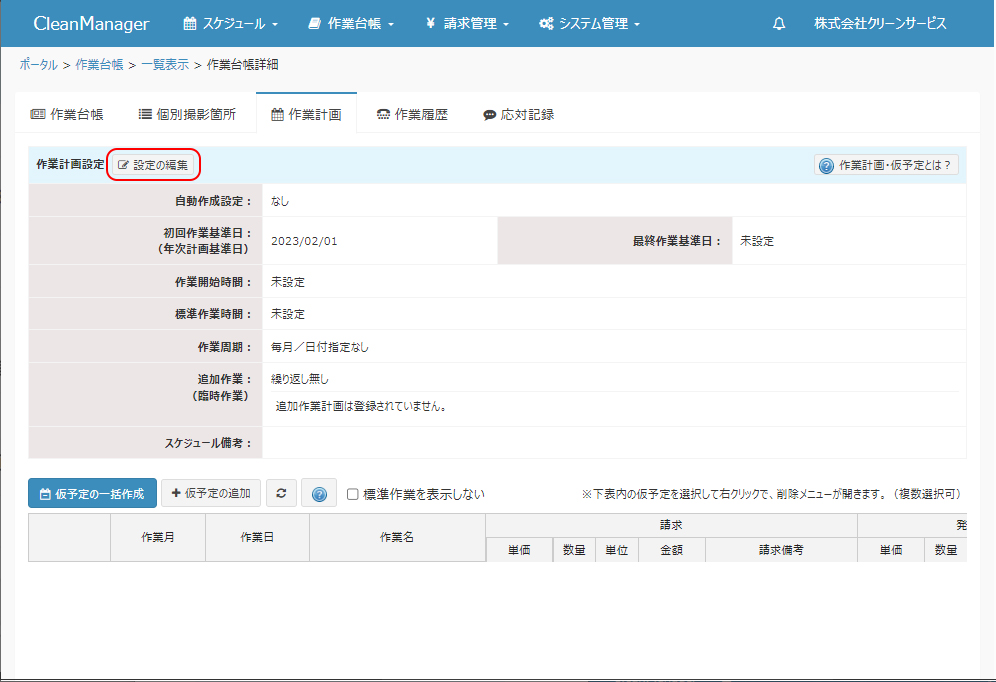Click the 一覧表示 breadcrumb link
The width and height of the screenshot is (996, 682).
[x=164, y=65]
